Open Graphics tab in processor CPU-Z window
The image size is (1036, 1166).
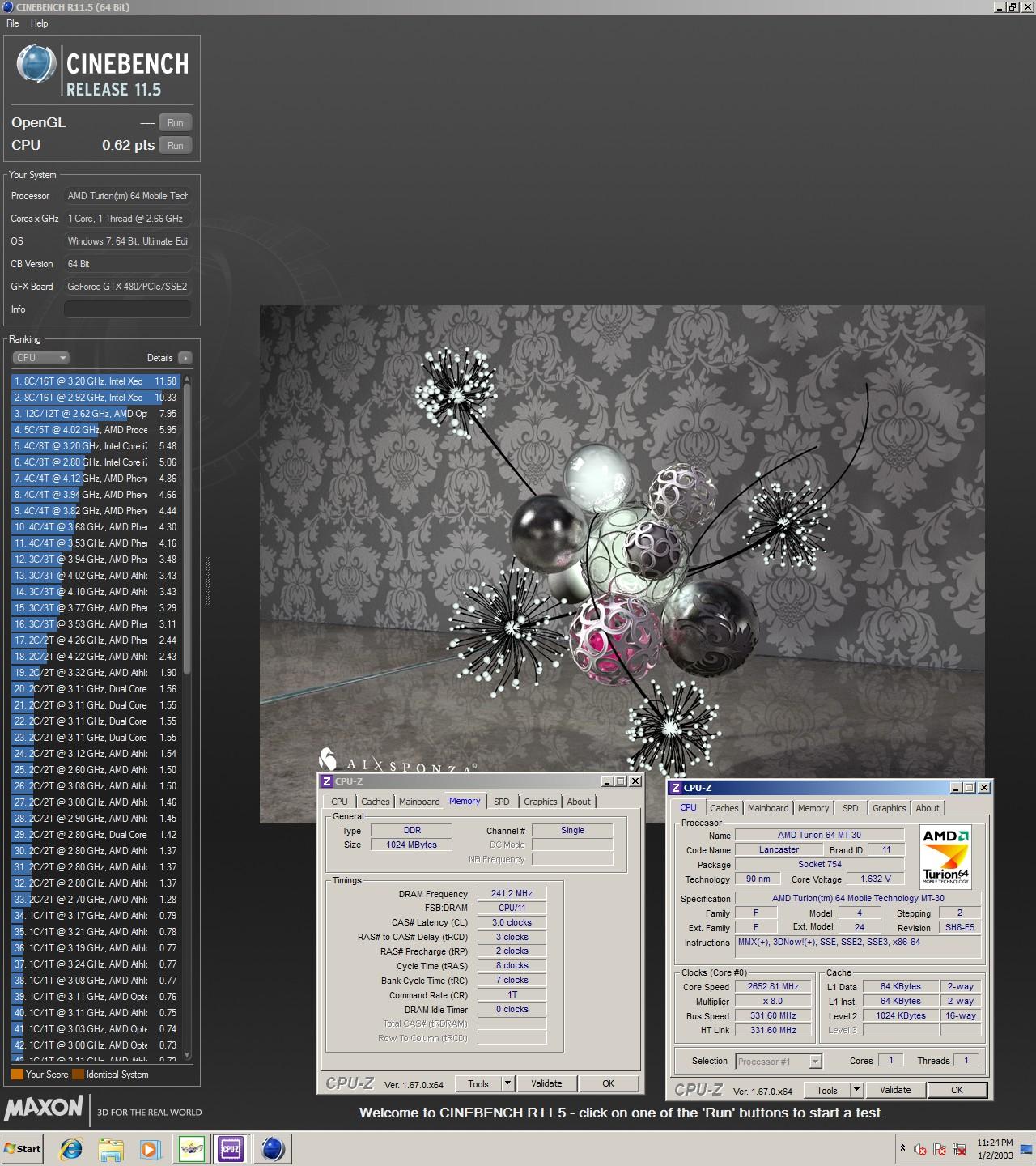(x=890, y=808)
